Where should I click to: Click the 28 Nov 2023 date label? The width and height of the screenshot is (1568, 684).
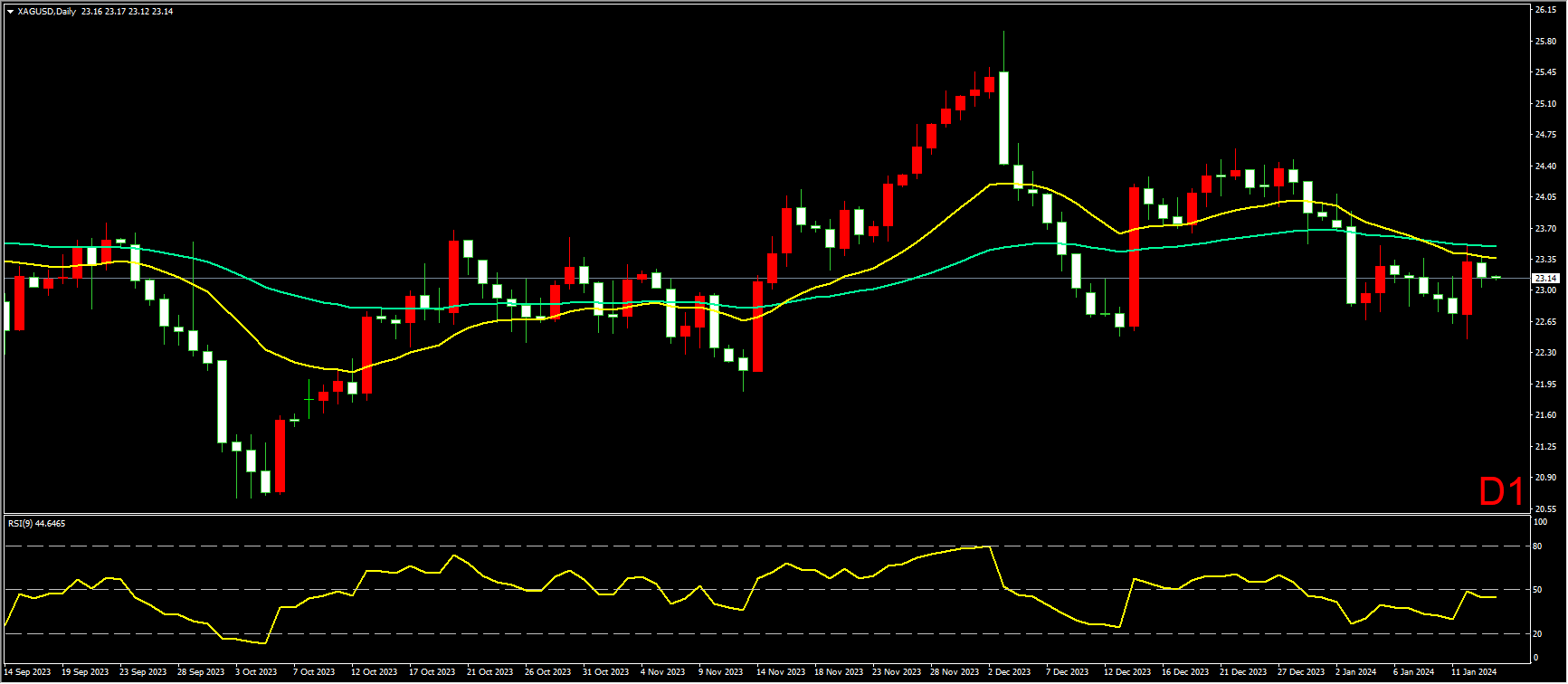coord(955,672)
